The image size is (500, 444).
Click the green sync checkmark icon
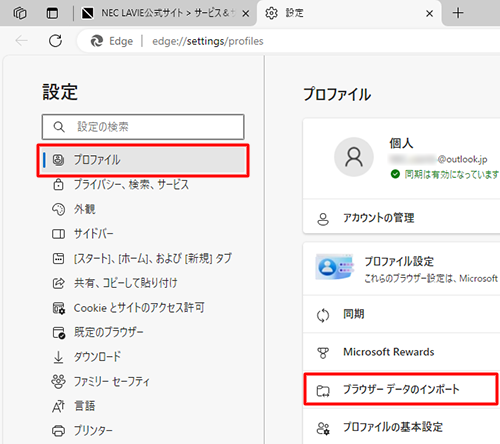tap(395, 174)
